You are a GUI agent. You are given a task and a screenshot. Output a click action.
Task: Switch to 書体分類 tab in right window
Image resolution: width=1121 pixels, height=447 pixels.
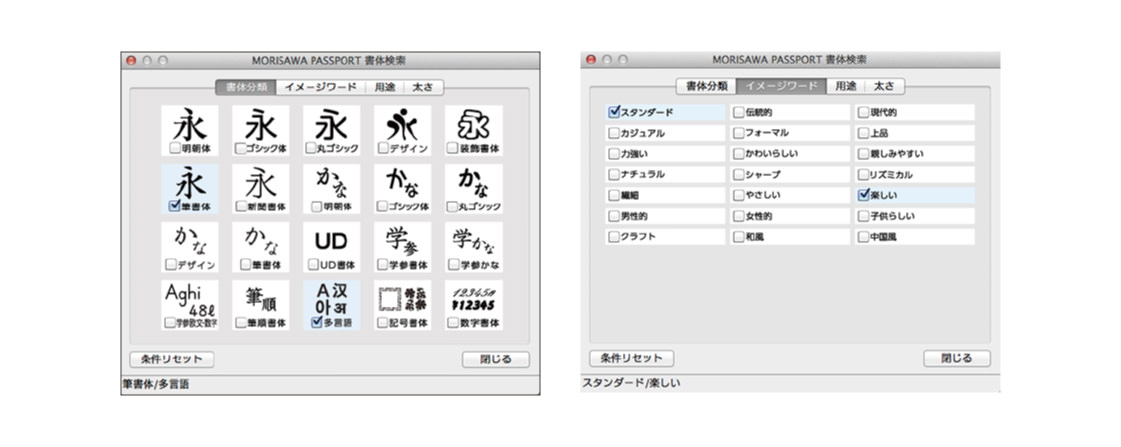(706, 86)
